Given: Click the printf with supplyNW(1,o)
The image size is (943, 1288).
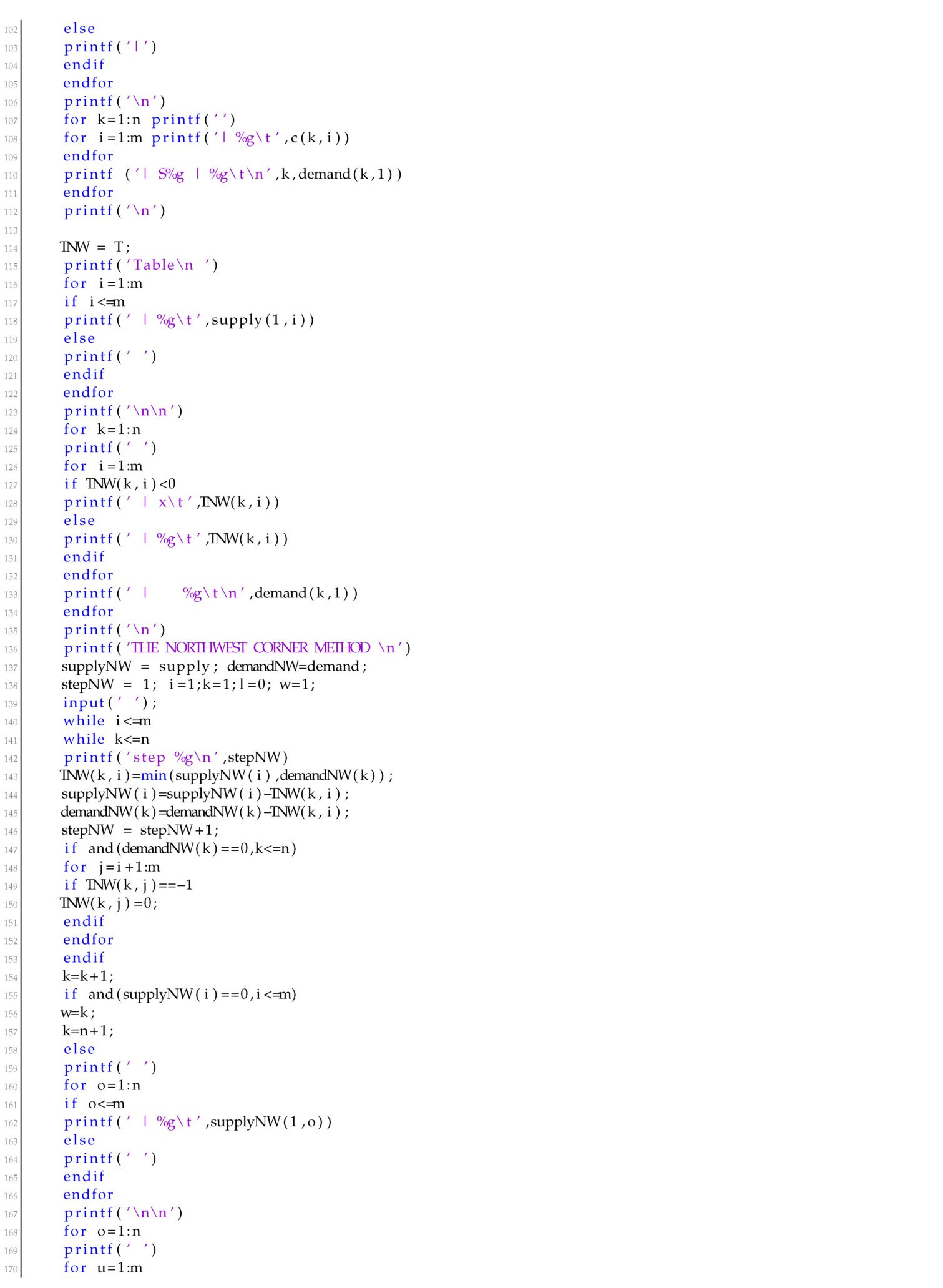Looking at the screenshot, I should click(198, 1123).
